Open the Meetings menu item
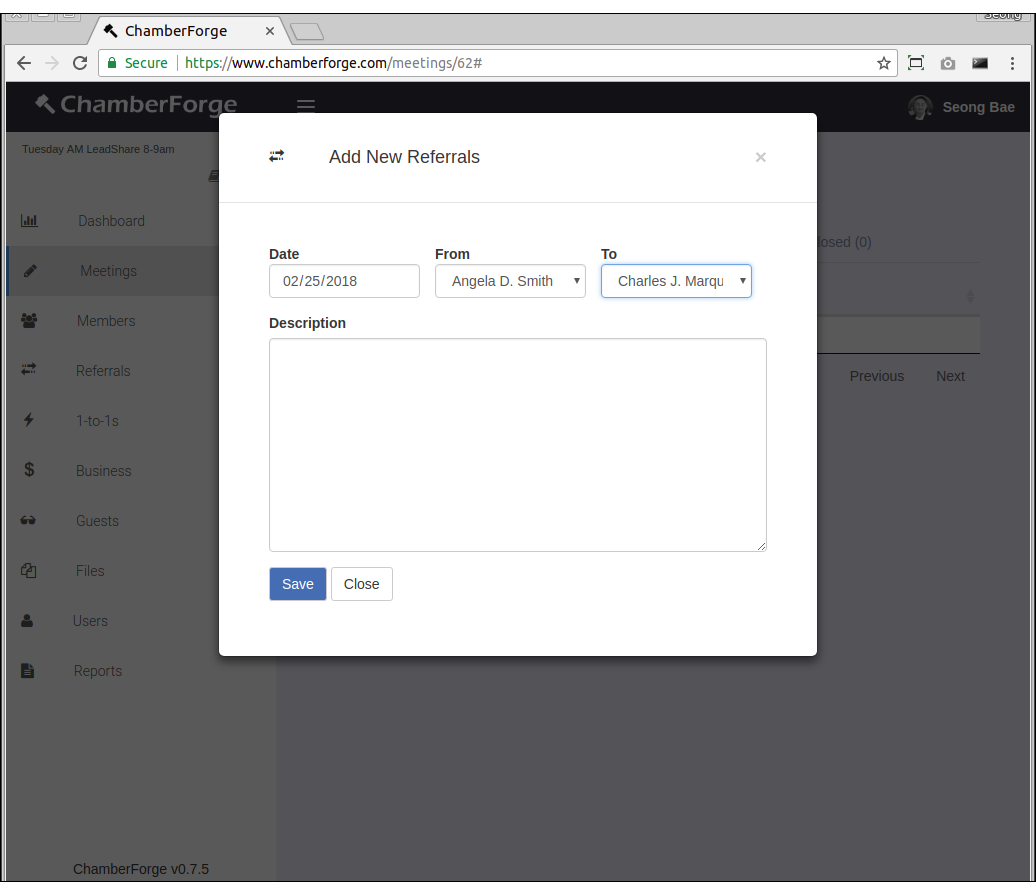This screenshot has height=895, width=1036. tap(108, 271)
